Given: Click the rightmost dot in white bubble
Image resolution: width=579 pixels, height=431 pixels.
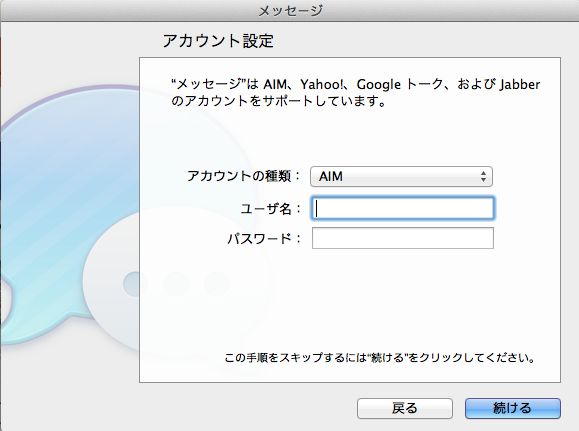Looking at the screenshot, I should coord(217,284).
